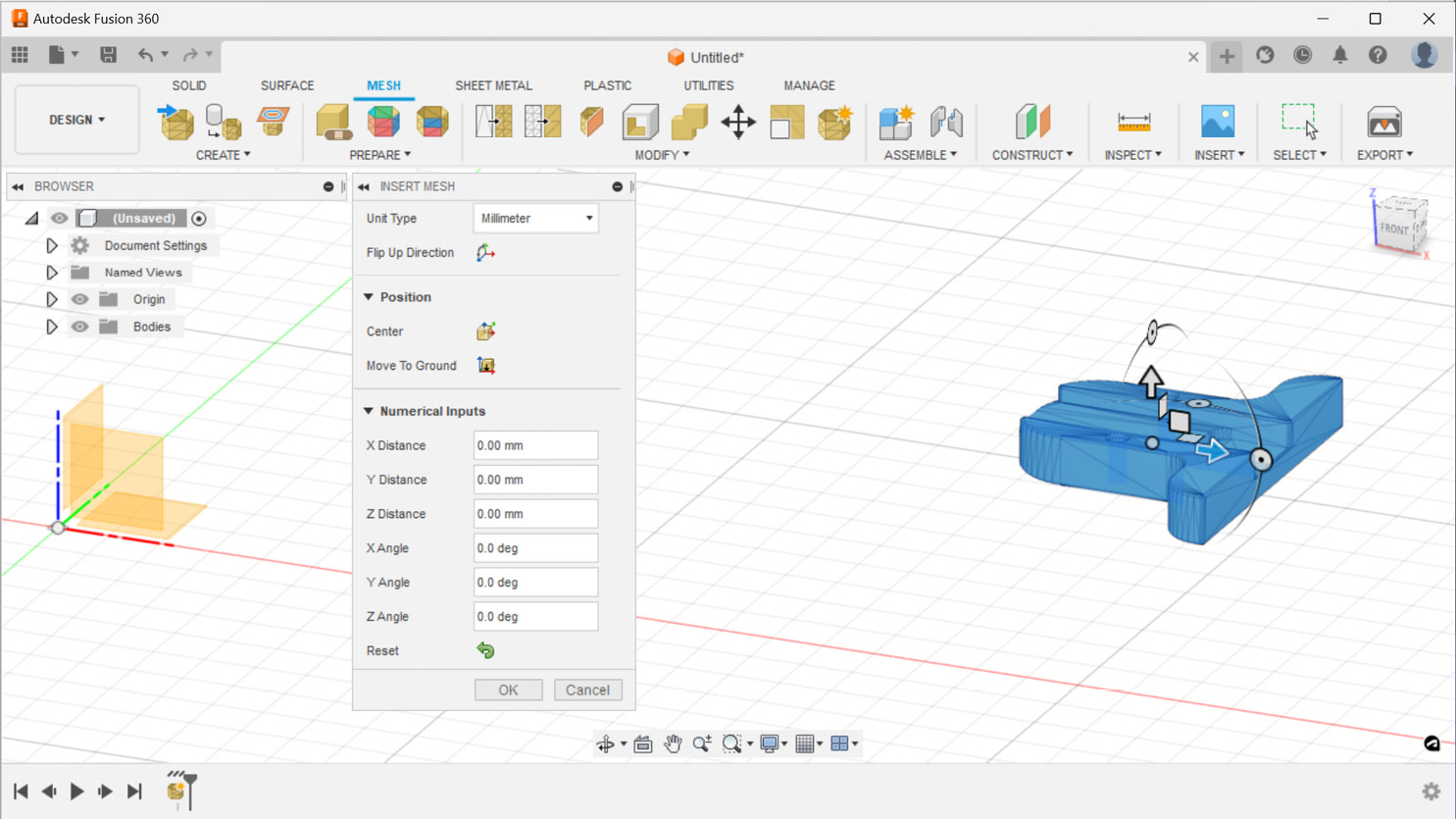Play the timeline
The image size is (1456, 819).
[x=76, y=792]
